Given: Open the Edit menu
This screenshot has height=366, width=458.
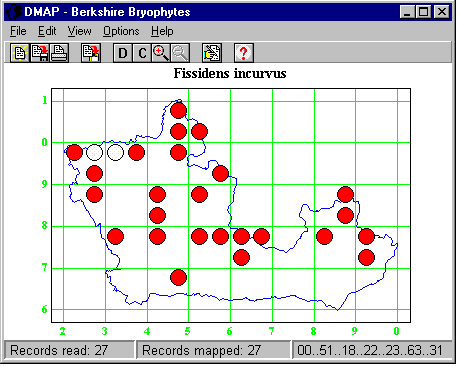Looking at the screenshot, I should (x=47, y=31).
